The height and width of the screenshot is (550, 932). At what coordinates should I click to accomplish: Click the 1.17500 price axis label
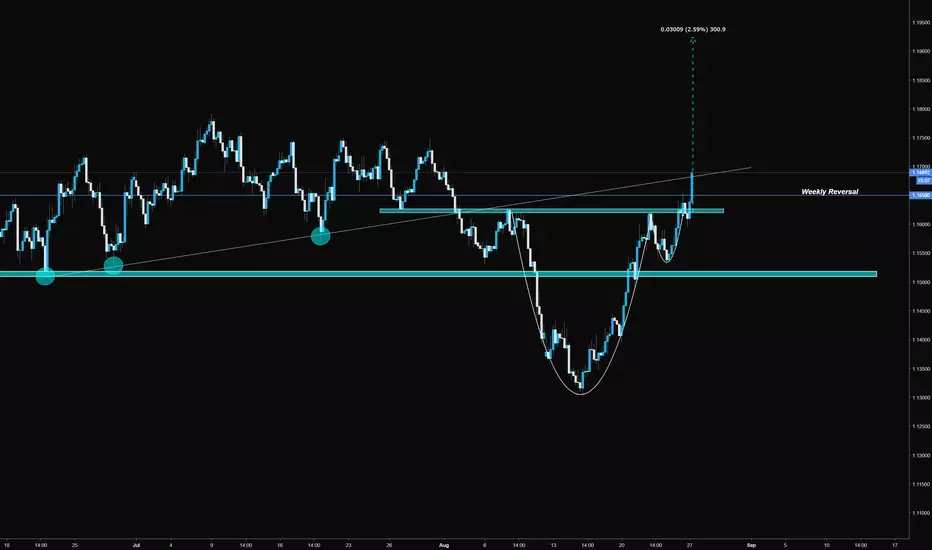921,138
